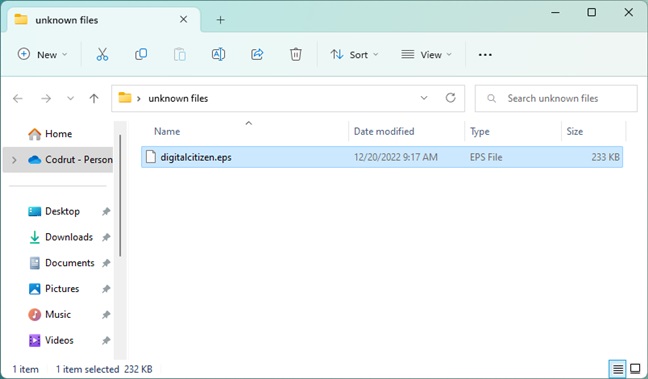This screenshot has width=648, height=379.
Task: Click the pin icon next to Pictures
Action: point(106,289)
